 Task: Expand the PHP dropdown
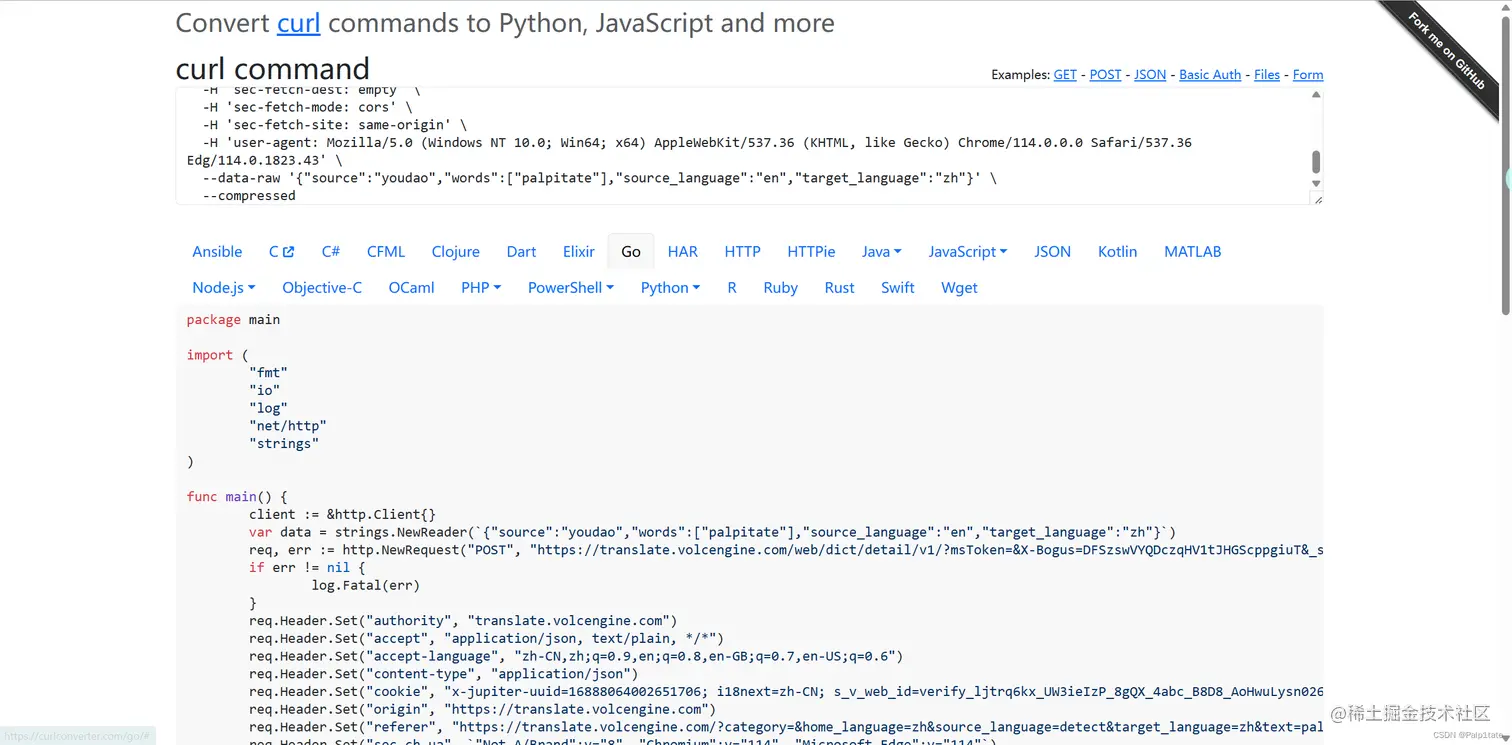(x=481, y=288)
